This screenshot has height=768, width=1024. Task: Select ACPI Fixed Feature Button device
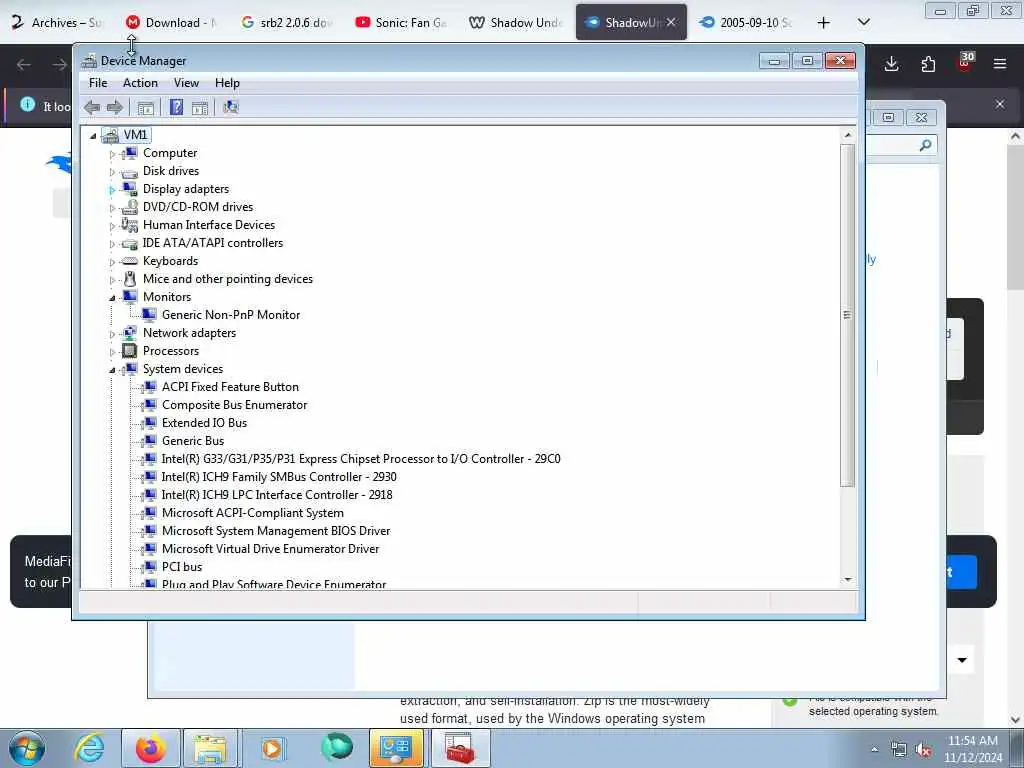point(230,387)
